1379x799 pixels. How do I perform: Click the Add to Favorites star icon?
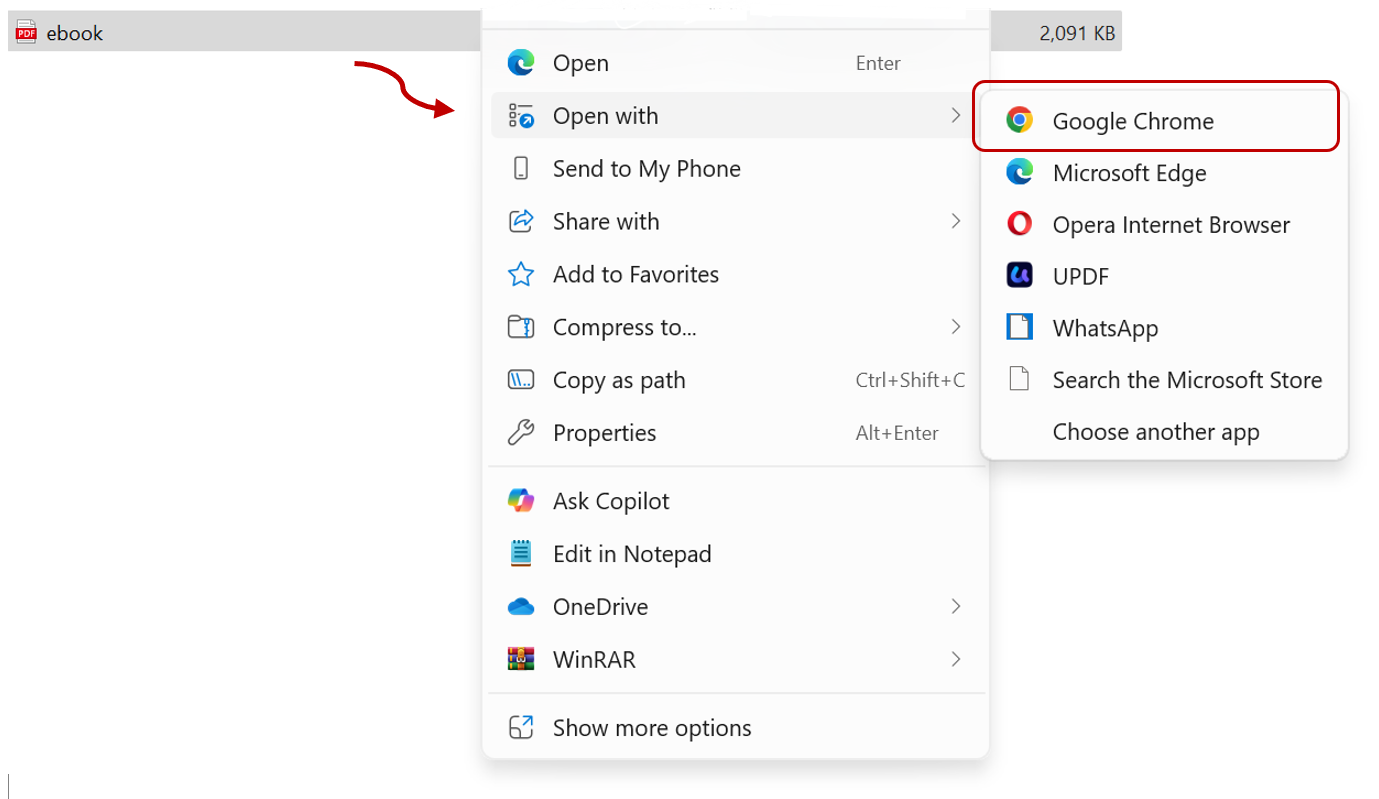coord(521,274)
